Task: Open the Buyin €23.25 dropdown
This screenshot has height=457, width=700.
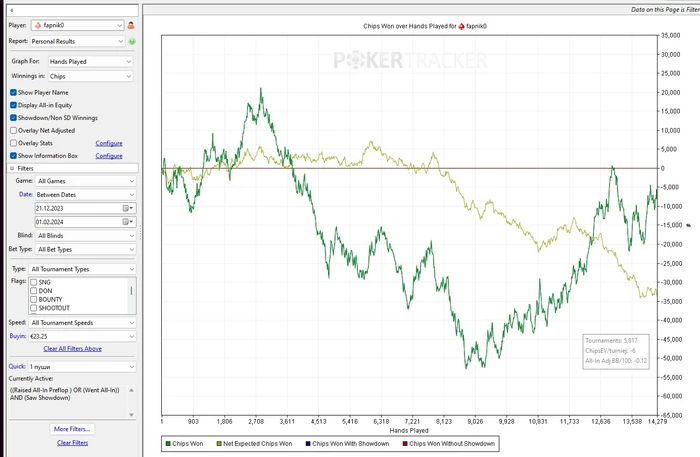Action: point(82,337)
